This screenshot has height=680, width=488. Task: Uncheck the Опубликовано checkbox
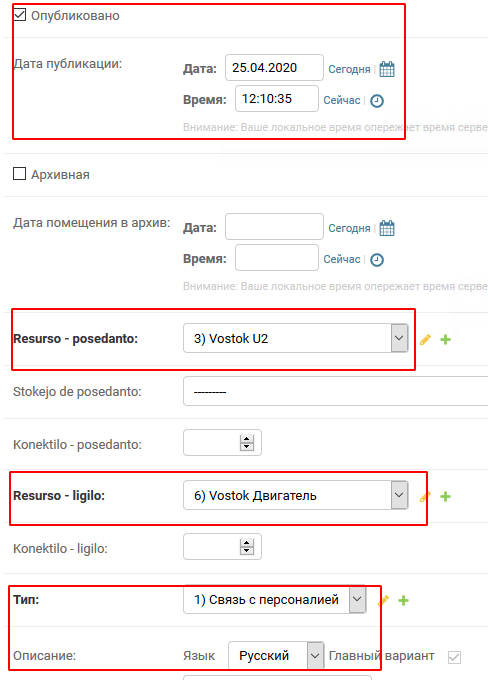tap(20, 14)
